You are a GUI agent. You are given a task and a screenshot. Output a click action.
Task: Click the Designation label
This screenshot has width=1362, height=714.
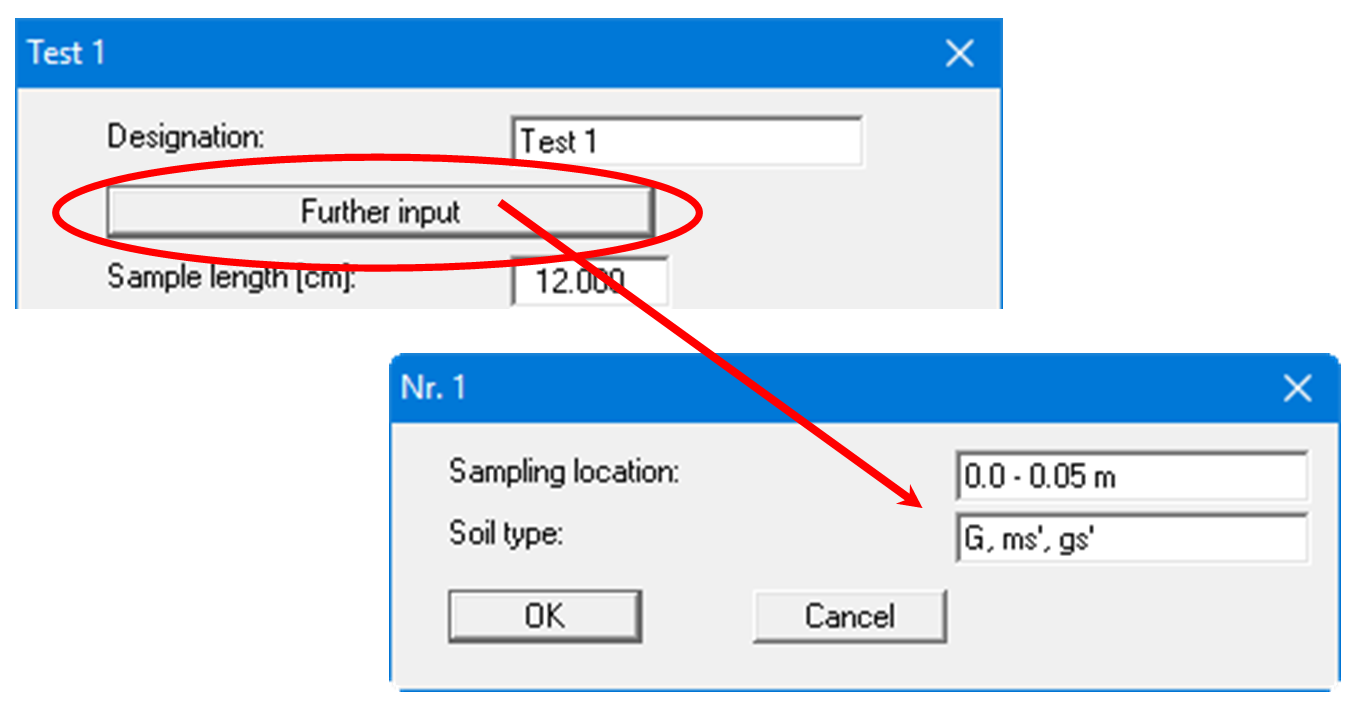186,137
